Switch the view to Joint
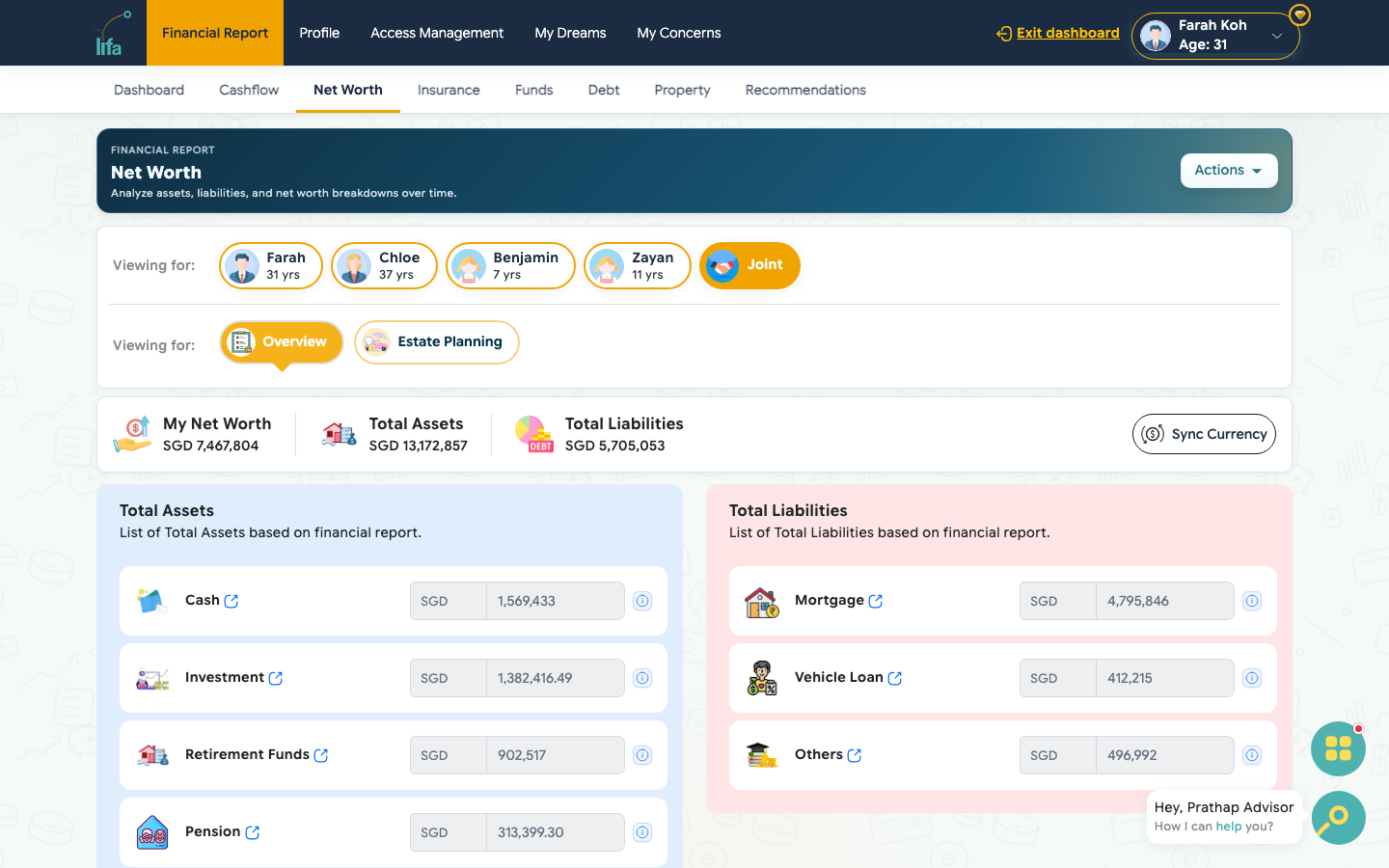 (x=749, y=265)
